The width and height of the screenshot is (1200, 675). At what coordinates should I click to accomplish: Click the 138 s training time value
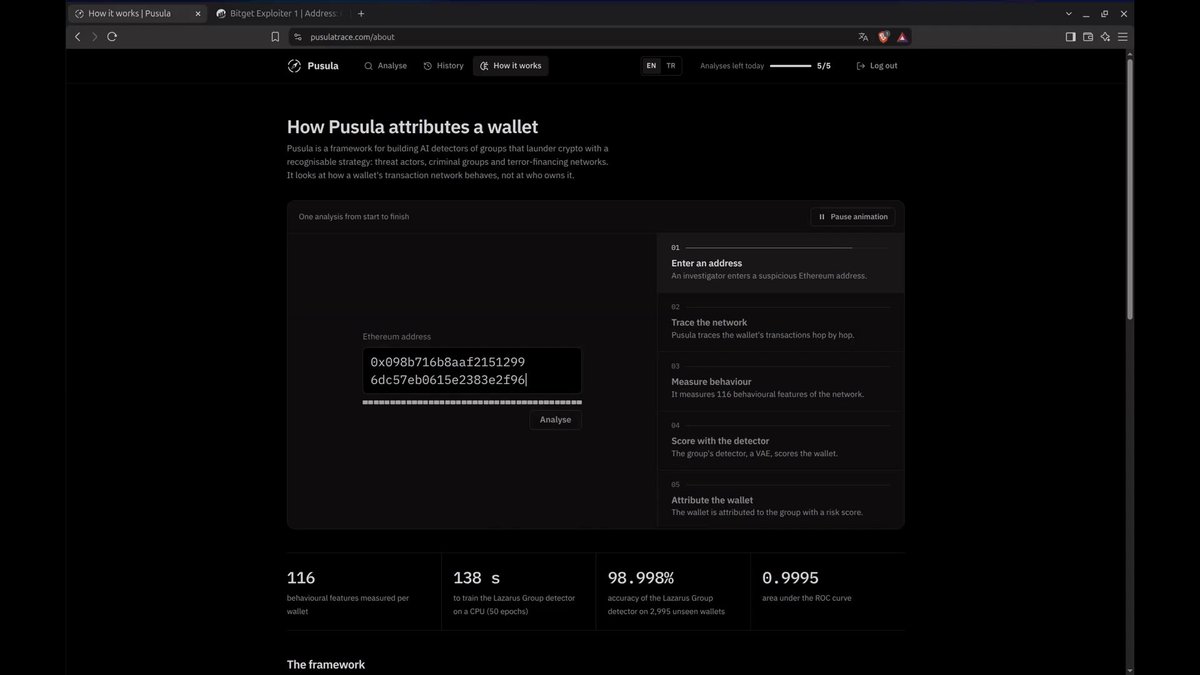tap(477, 578)
